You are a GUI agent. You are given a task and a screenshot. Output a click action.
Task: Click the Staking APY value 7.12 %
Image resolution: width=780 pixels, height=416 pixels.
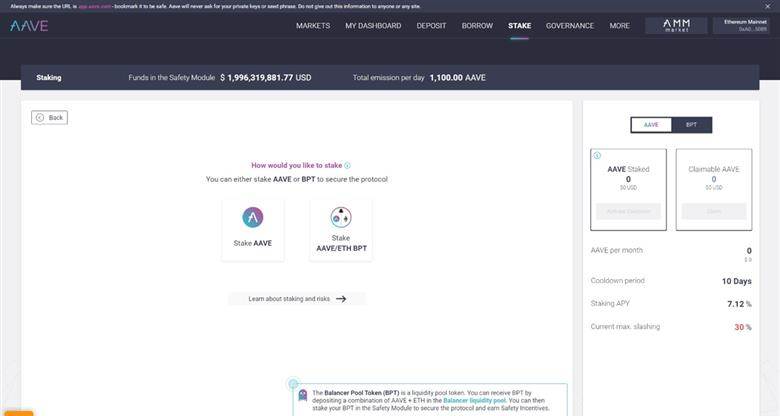coord(739,304)
